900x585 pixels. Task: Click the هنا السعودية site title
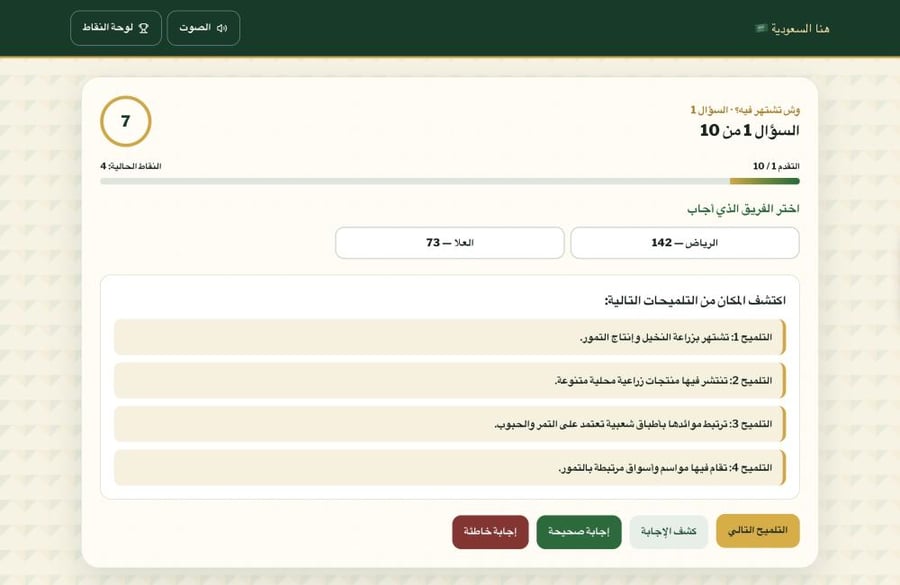(800, 29)
